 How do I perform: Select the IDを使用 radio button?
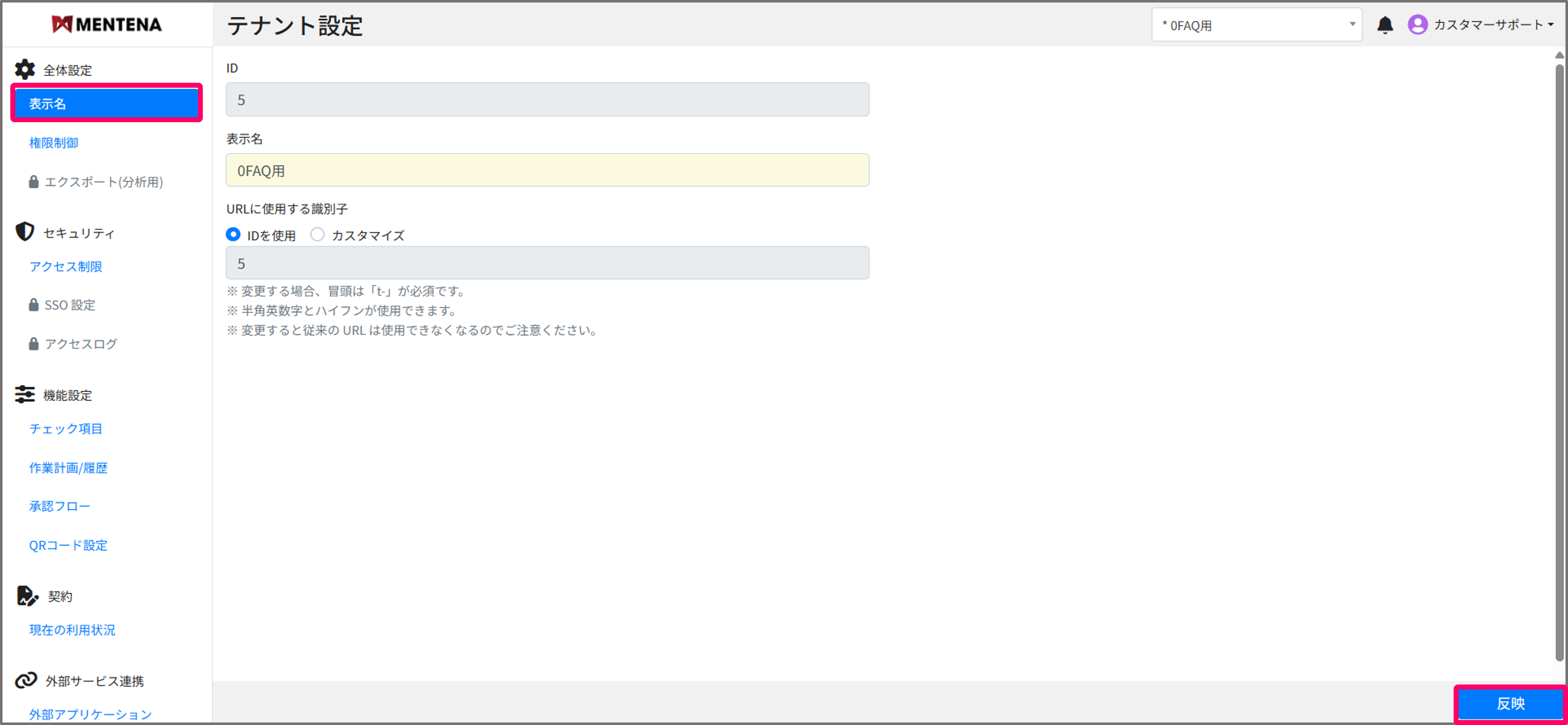point(233,234)
